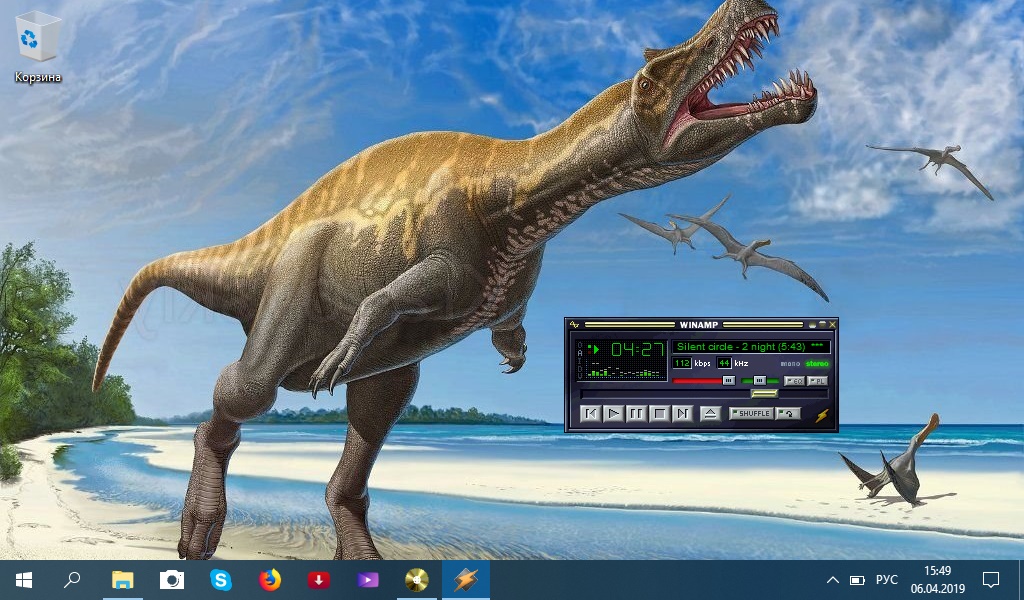Open the Winamp menu icon in title bar
Screen dimensions: 1024x600
click(574, 324)
